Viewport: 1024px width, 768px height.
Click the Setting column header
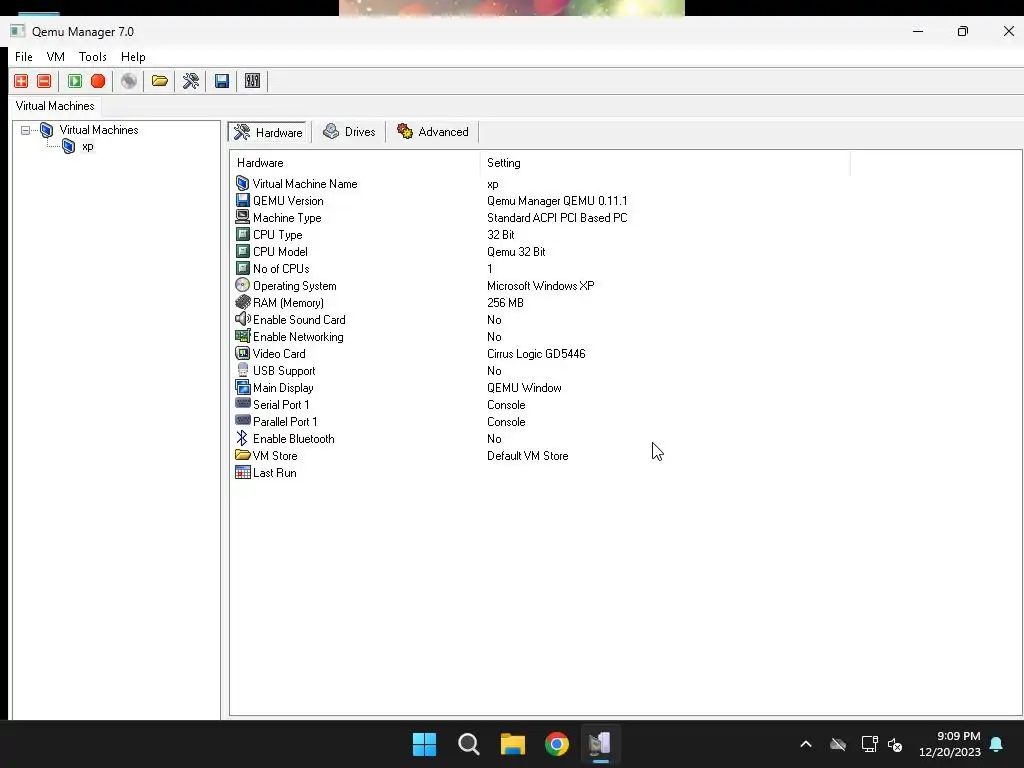(665, 163)
